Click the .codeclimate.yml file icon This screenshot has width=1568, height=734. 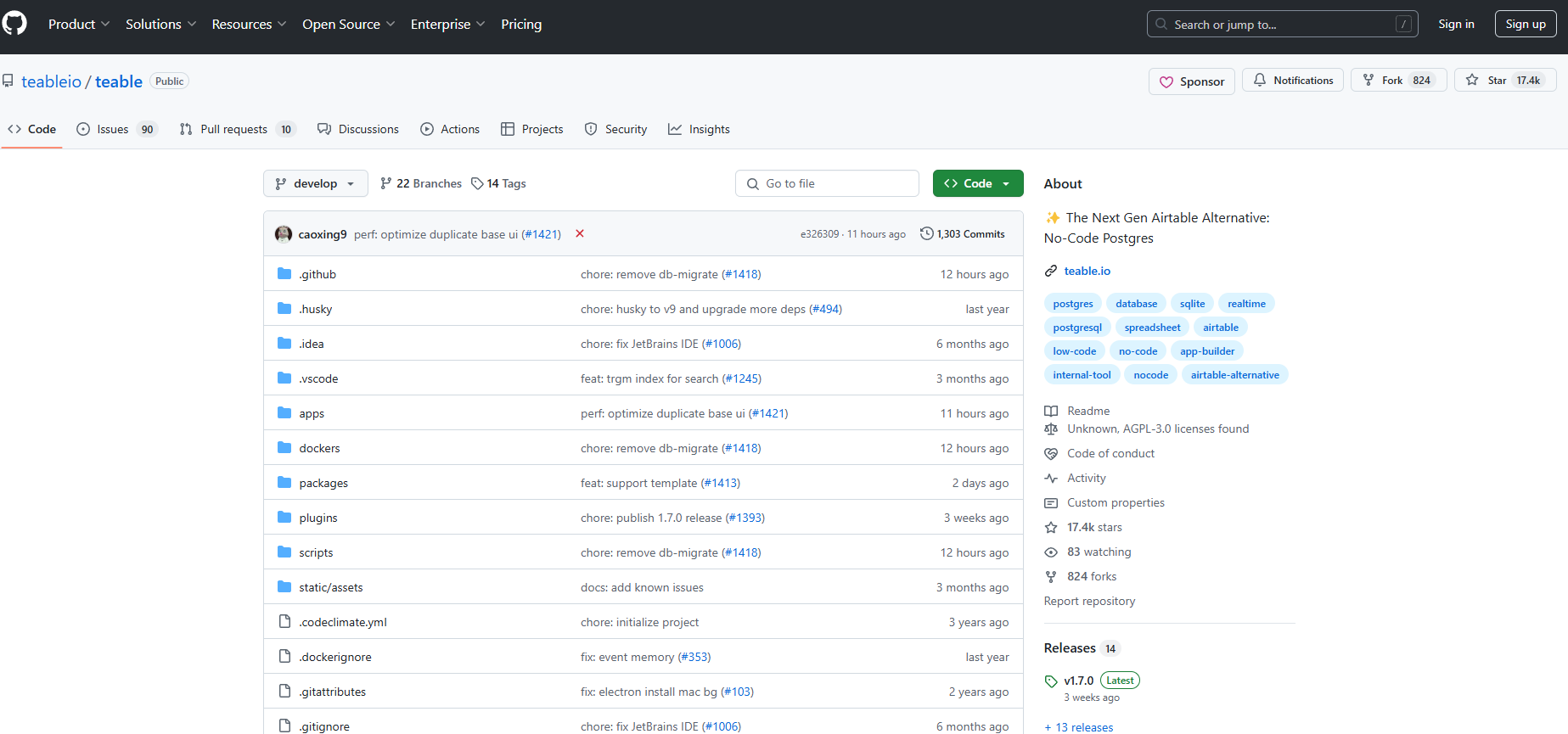[x=284, y=621]
